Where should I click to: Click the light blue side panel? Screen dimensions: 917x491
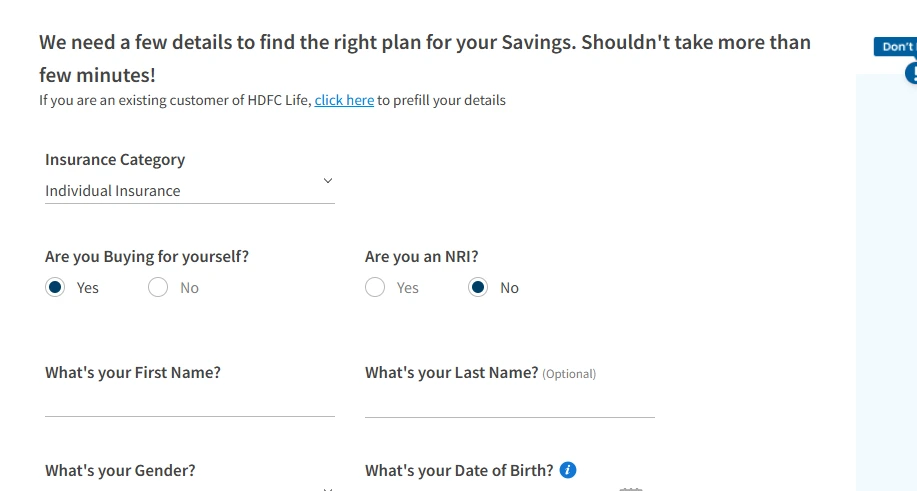886,280
